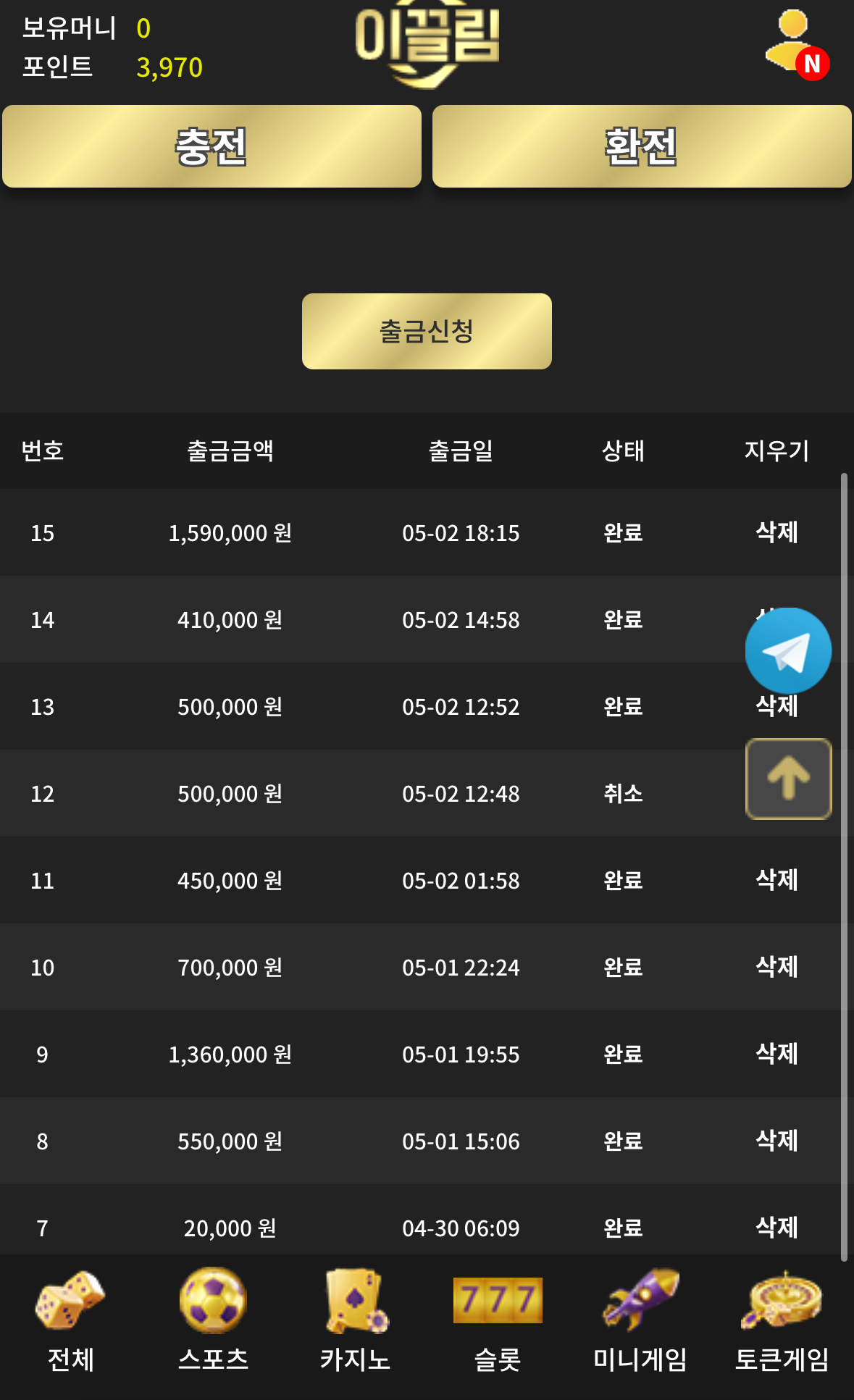Remove the 1,360,000 원 withdrawal row
The image size is (854, 1400).
[776, 1054]
